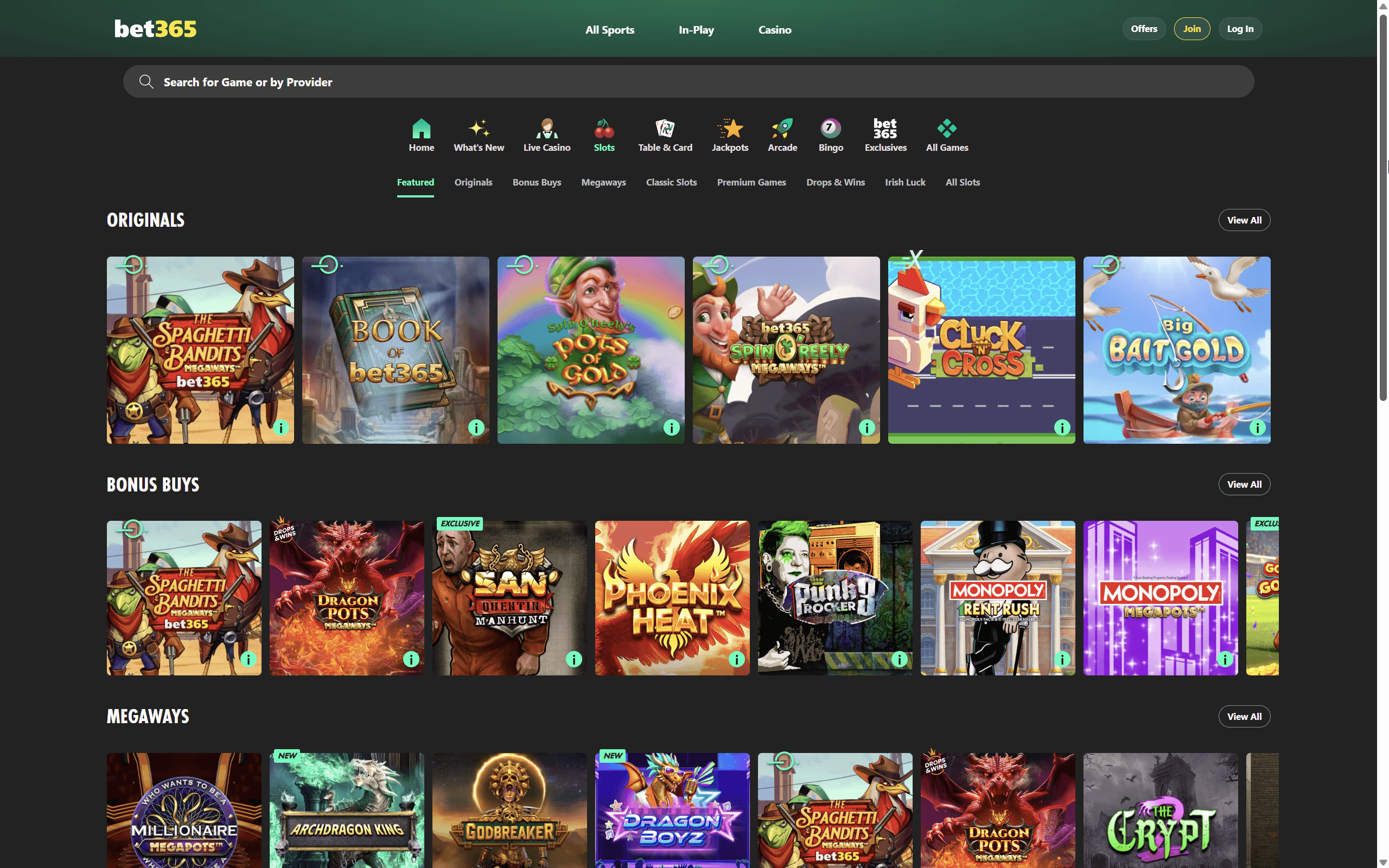The height and width of the screenshot is (868, 1389).
Task: Open the bet365 Exclusives icon
Action: (x=885, y=128)
